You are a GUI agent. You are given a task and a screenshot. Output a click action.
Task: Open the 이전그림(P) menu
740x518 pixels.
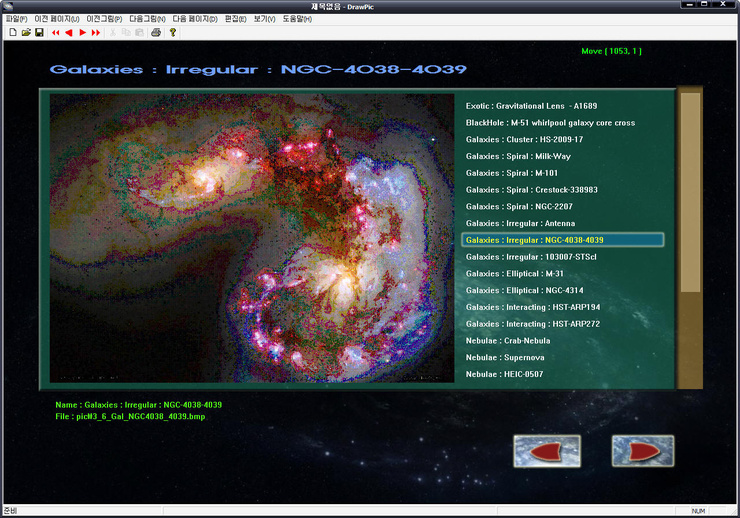pos(104,19)
